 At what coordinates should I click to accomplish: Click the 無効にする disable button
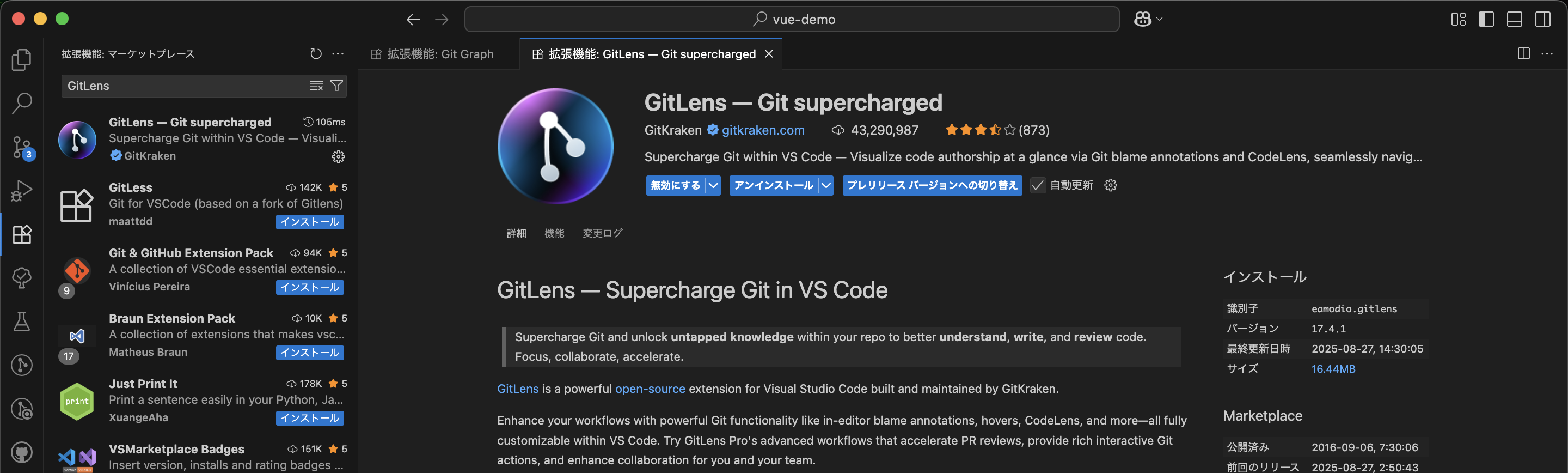[676, 185]
